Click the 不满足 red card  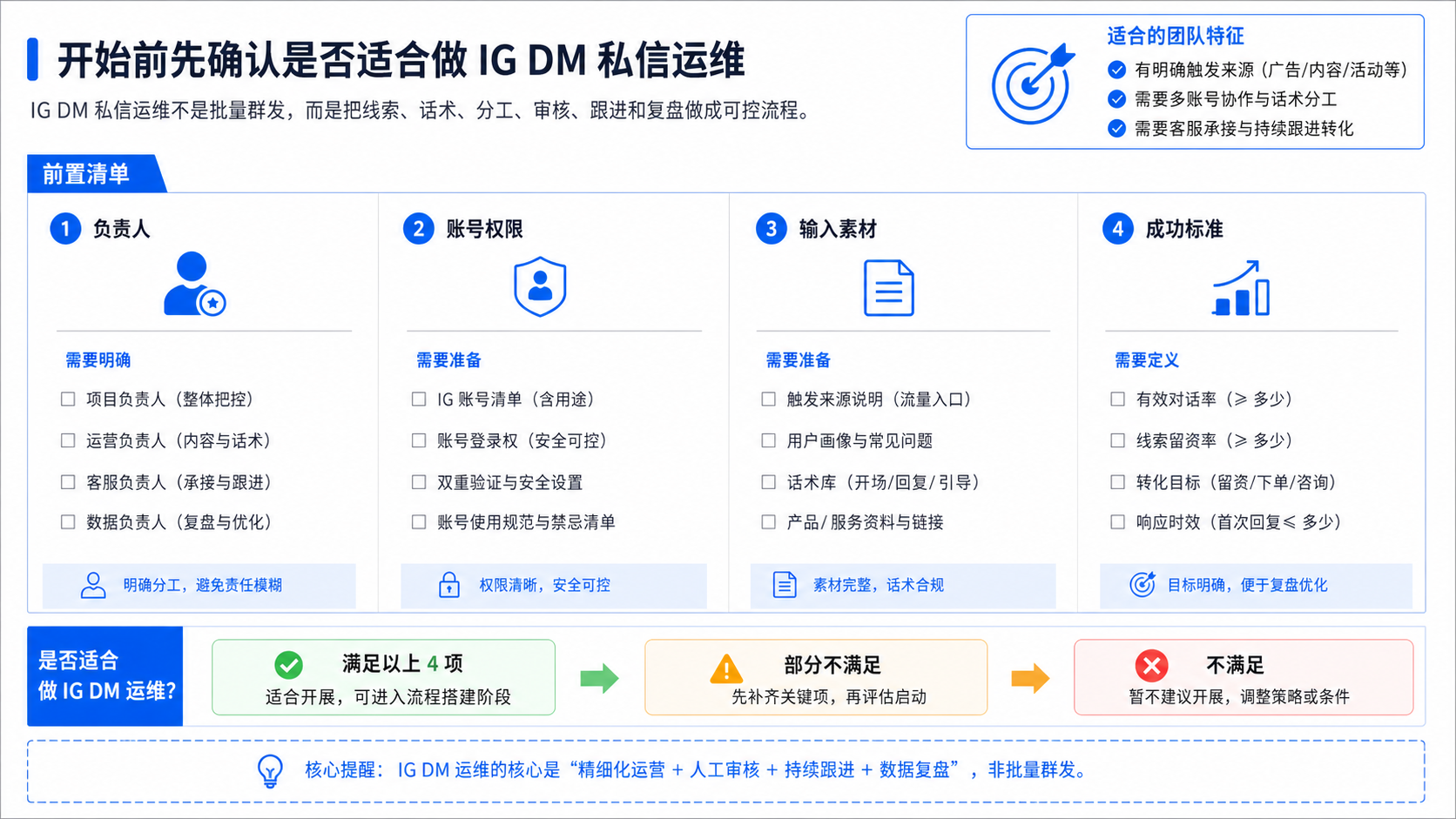click(1244, 677)
